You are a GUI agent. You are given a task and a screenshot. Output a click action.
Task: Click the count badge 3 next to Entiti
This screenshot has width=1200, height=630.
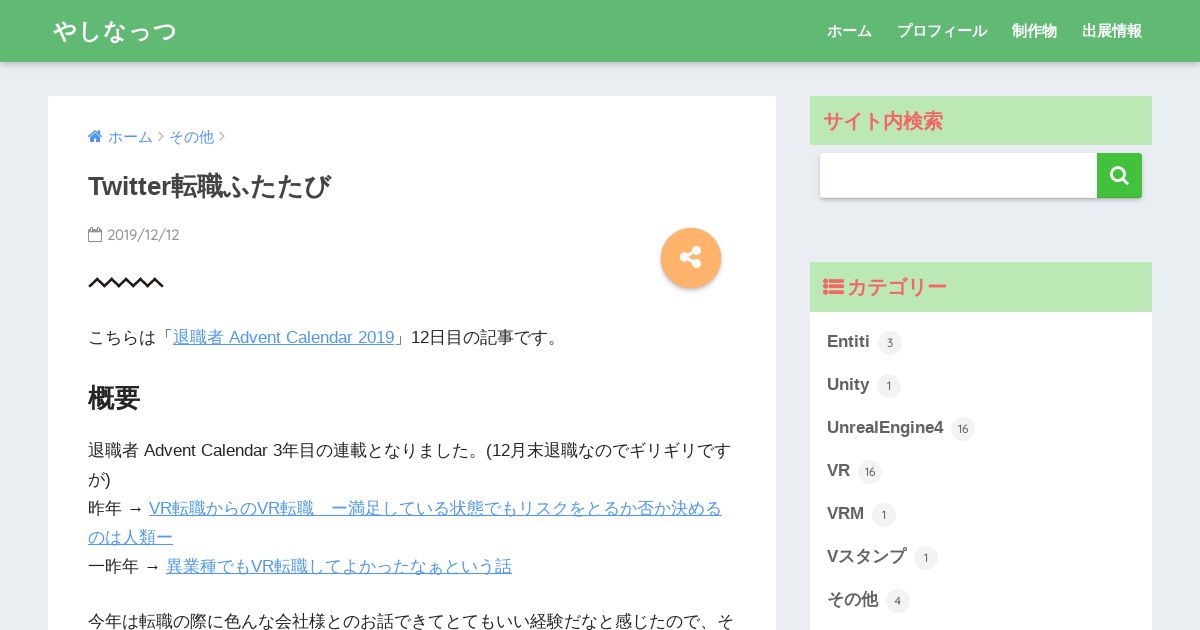coord(890,343)
